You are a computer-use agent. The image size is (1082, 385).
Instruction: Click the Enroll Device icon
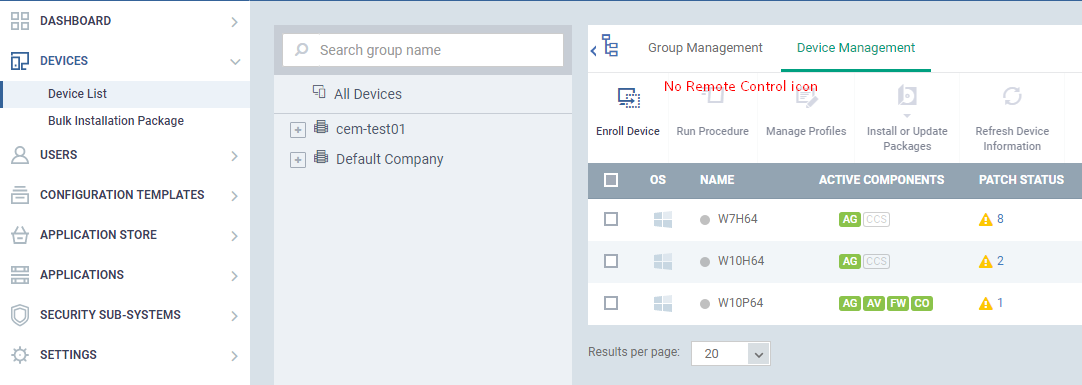pos(629,99)
